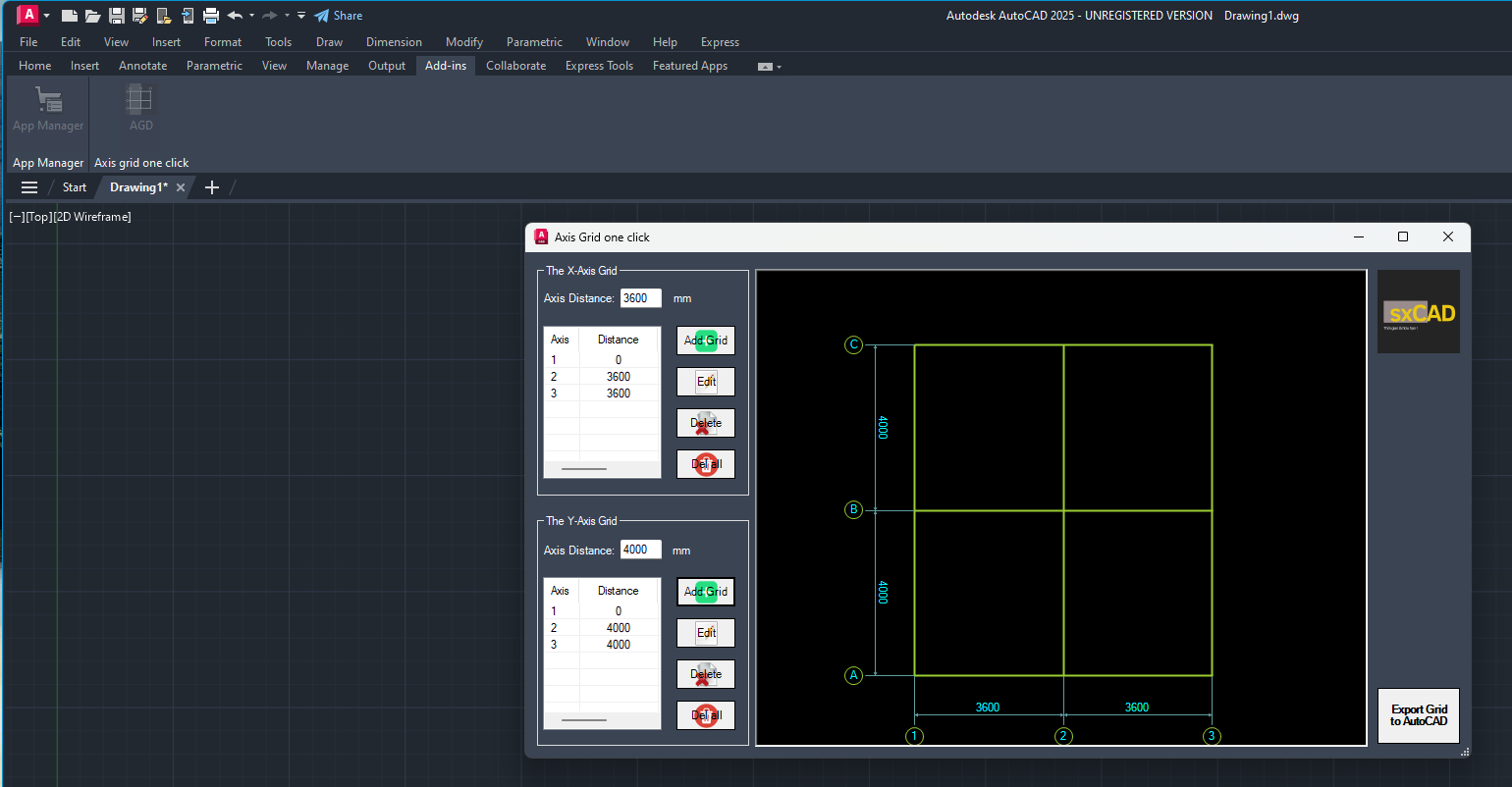
Task: Switch to the Featured Apps ribbon tab
Action: (x=690, y=66)
